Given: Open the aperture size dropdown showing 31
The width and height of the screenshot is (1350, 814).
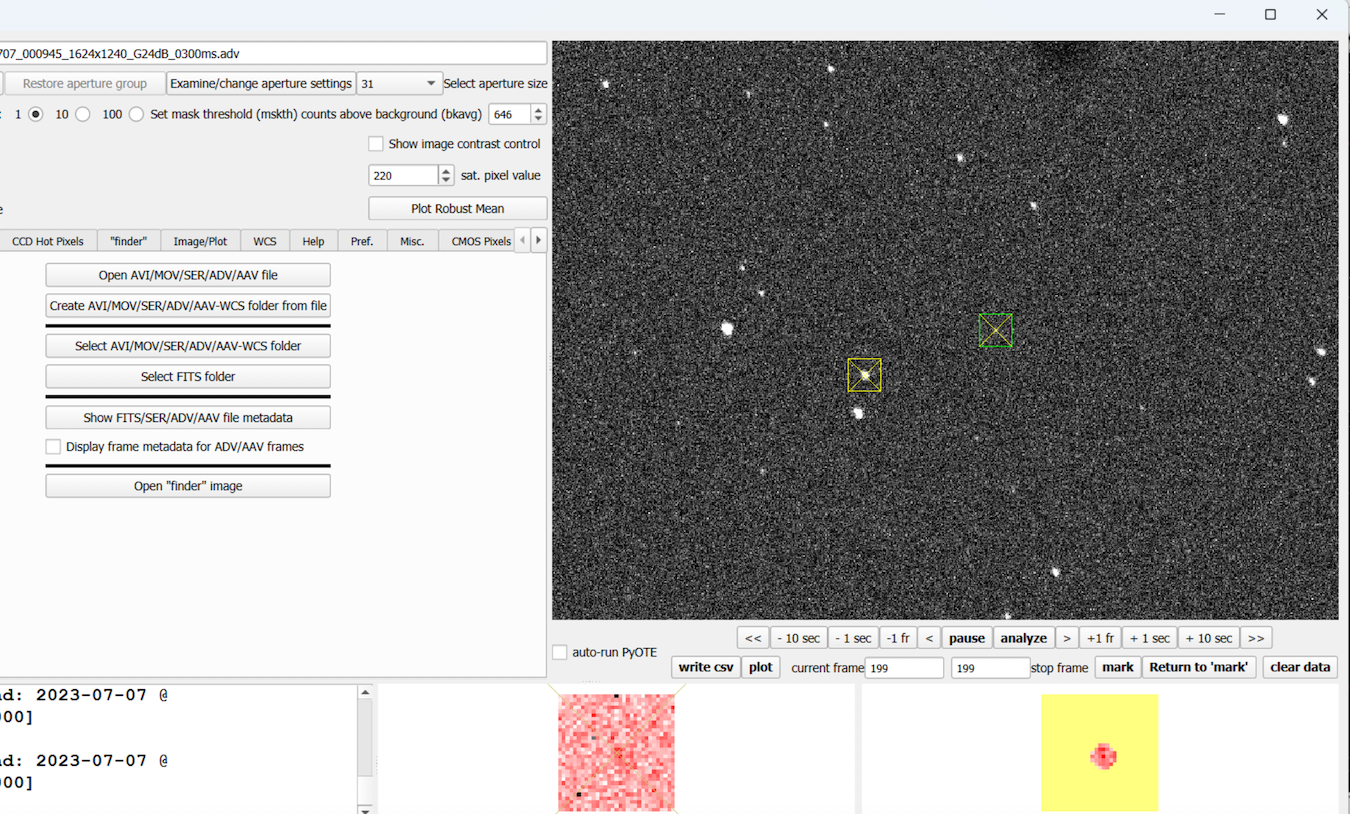Looking at the screenshot, I should coord(400,84).
